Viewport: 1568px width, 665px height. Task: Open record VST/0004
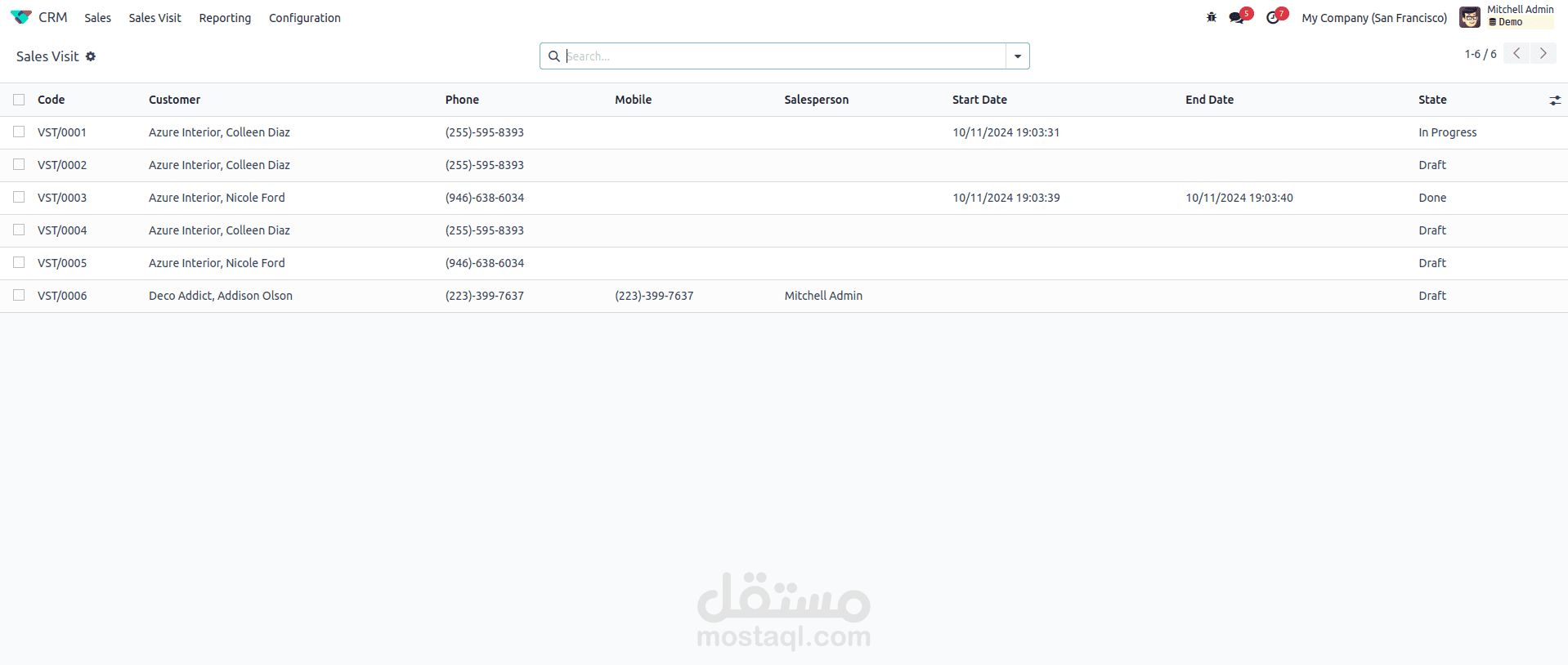(62, 230)
